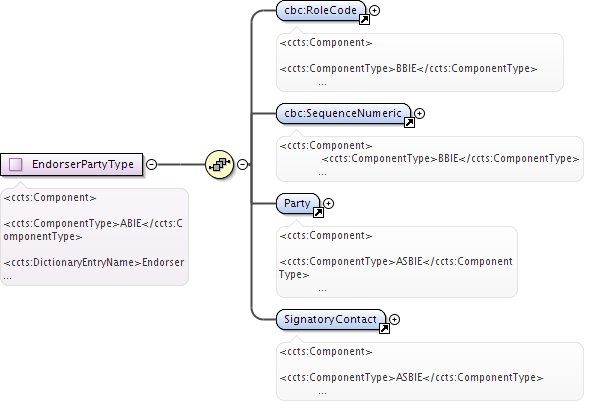The height and width of the screenshot is (404, 591).
Task: Collapse the sequence compositor children
Action: point(242,164)
